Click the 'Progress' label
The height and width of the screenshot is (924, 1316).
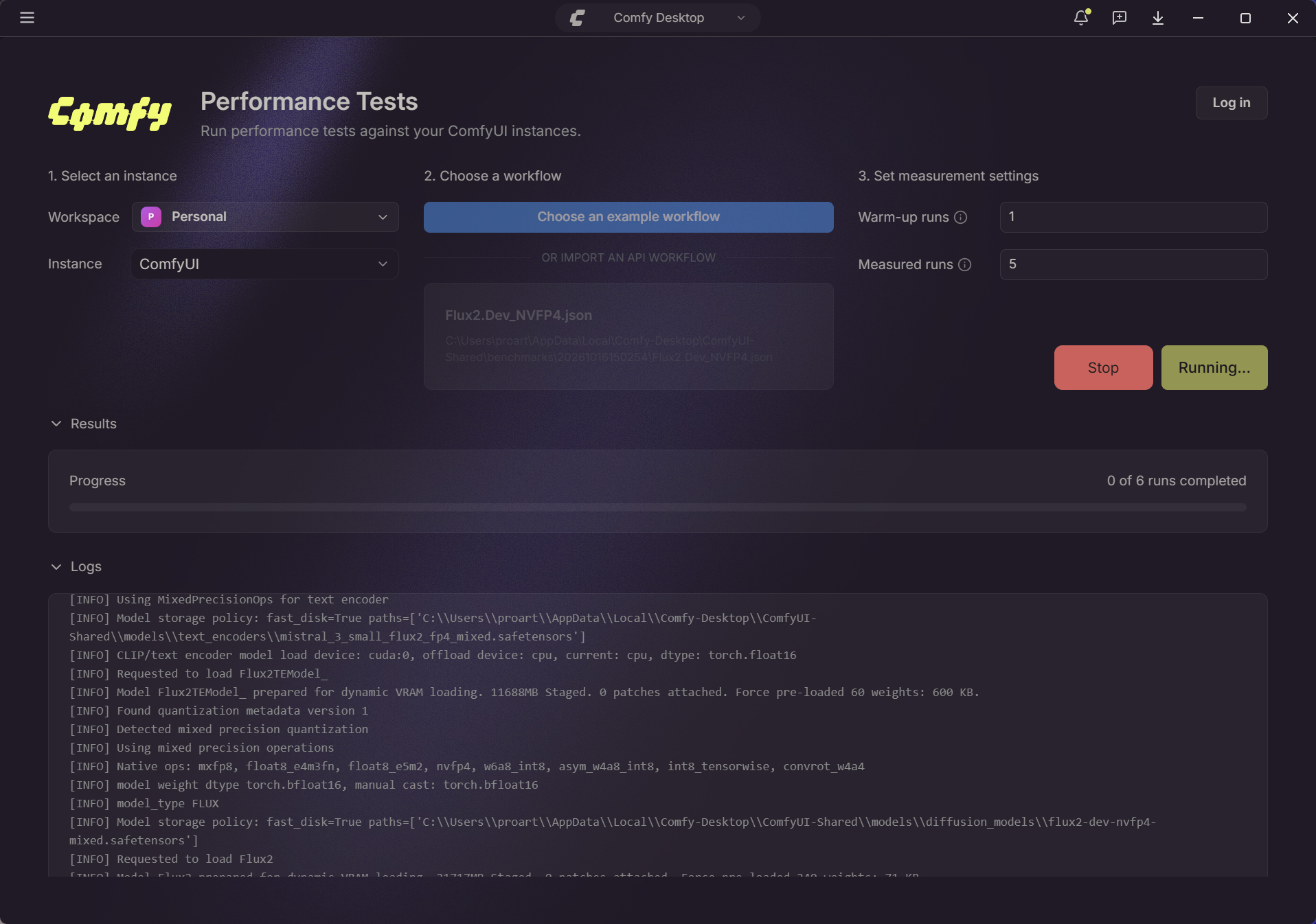pyautogui.click(x=98, y=481)
